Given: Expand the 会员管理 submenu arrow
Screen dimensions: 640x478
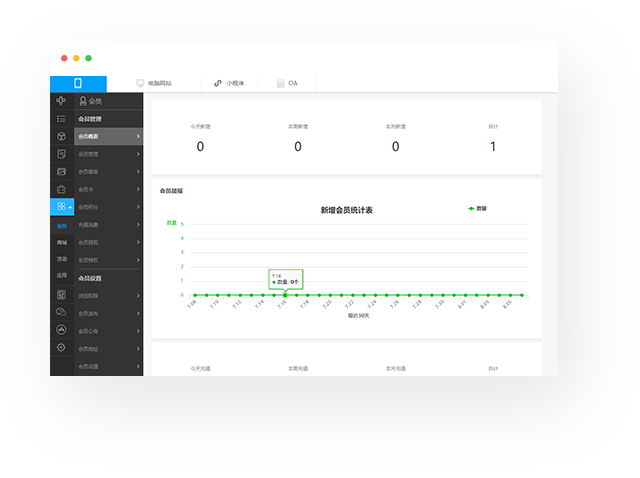Looking at the screenshot, I should (x=138, y=154).
